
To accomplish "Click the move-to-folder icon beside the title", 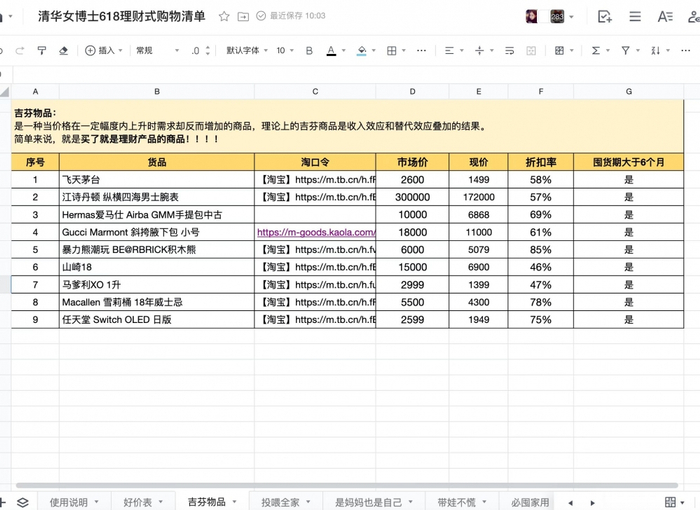I will click(243, 17).
